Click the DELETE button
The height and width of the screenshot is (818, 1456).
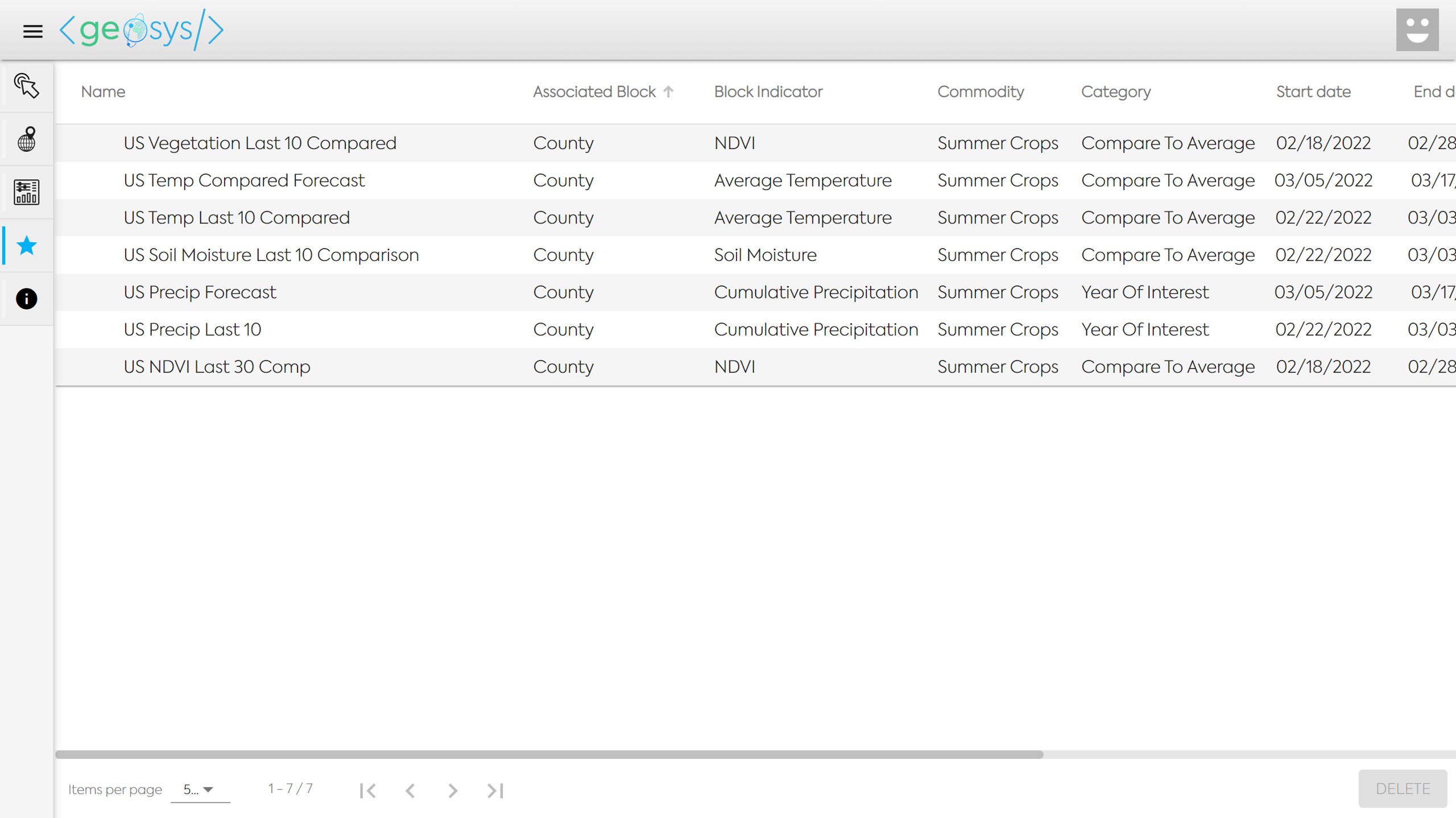[1402, 789]
